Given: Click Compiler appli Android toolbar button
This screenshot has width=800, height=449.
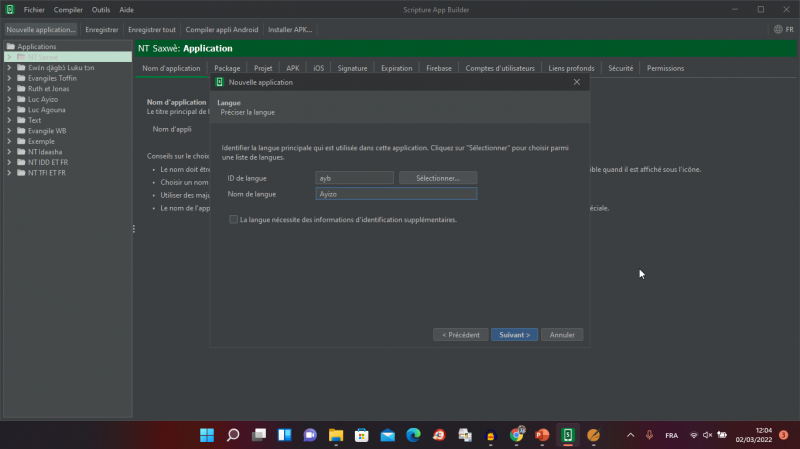Looking at the screenshot, I should pos(222,30).
